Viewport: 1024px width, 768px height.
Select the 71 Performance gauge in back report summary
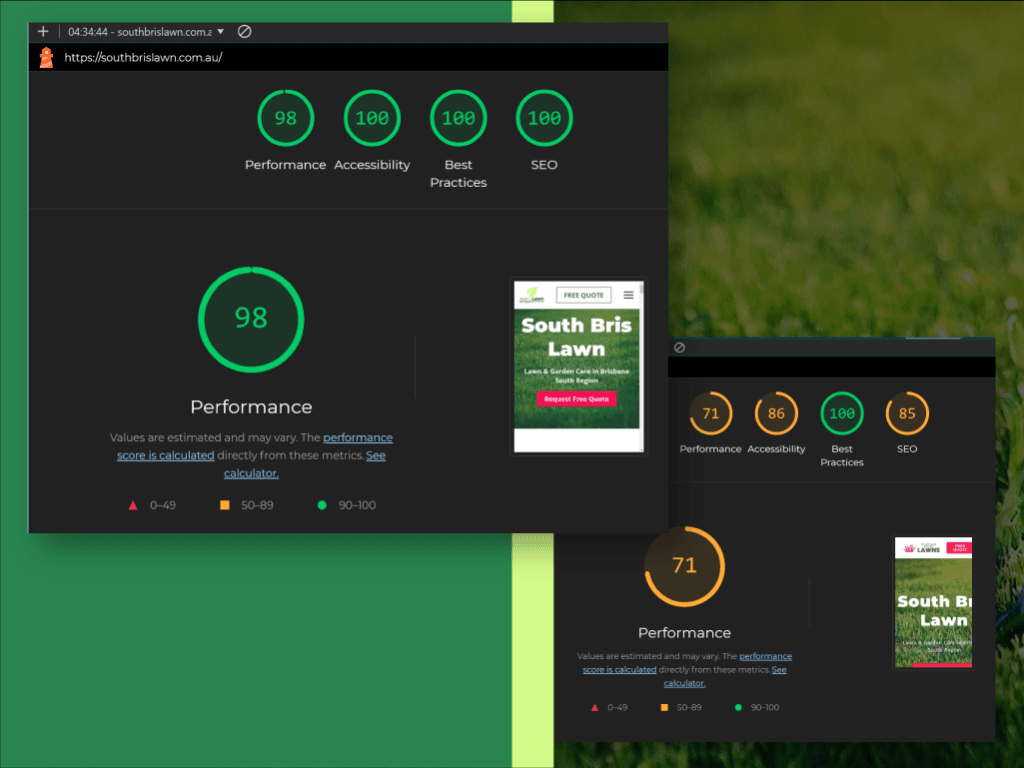point(711,413)
